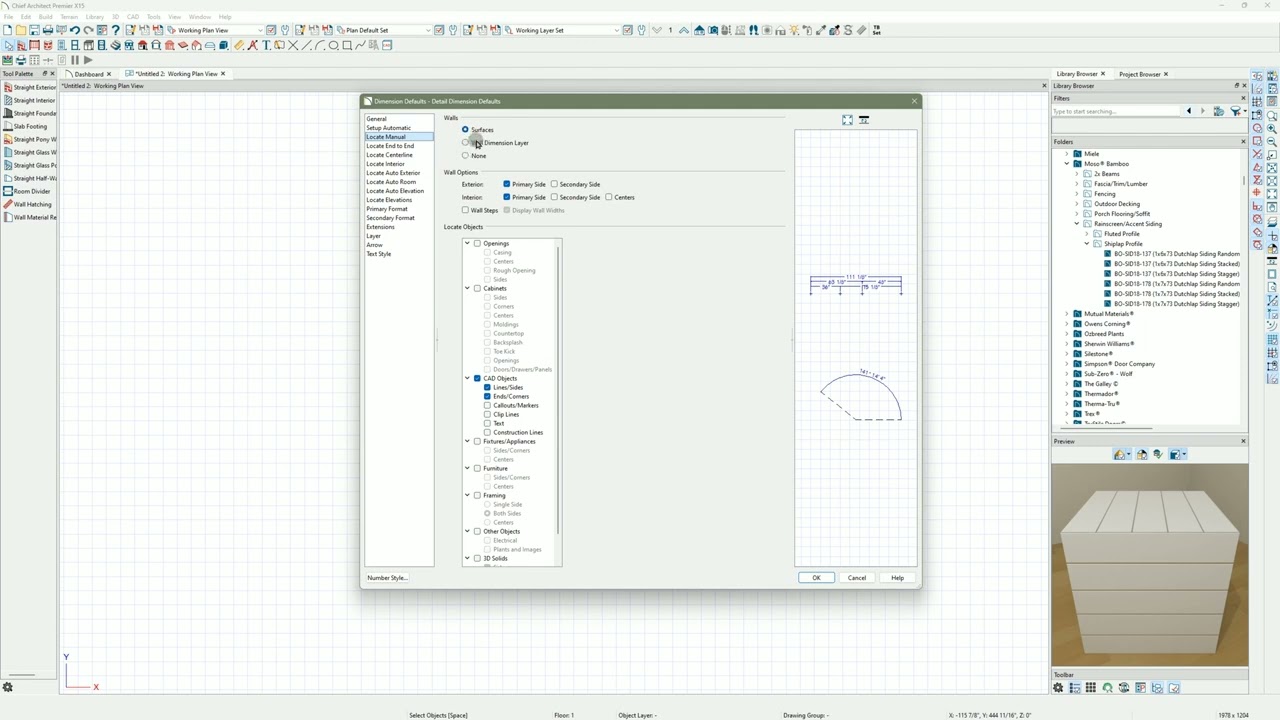The width and height of the screenshot is (1280, 720).
Task: Enable the Wall Steps checkbox
Action: (465, 210)
